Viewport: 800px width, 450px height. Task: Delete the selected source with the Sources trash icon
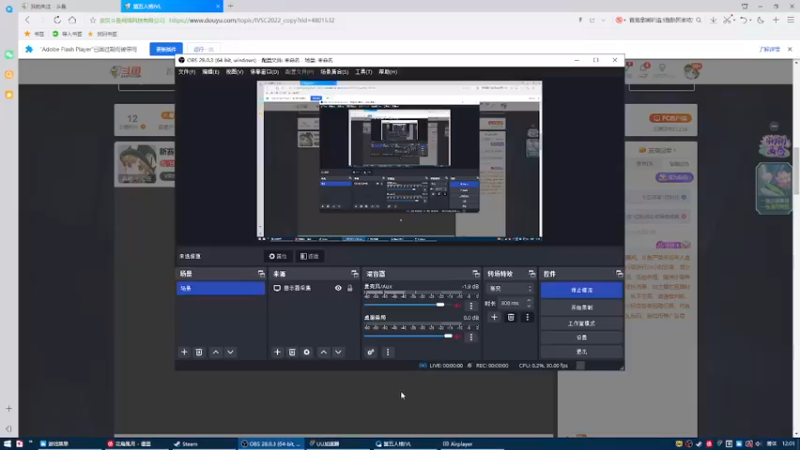292,352
